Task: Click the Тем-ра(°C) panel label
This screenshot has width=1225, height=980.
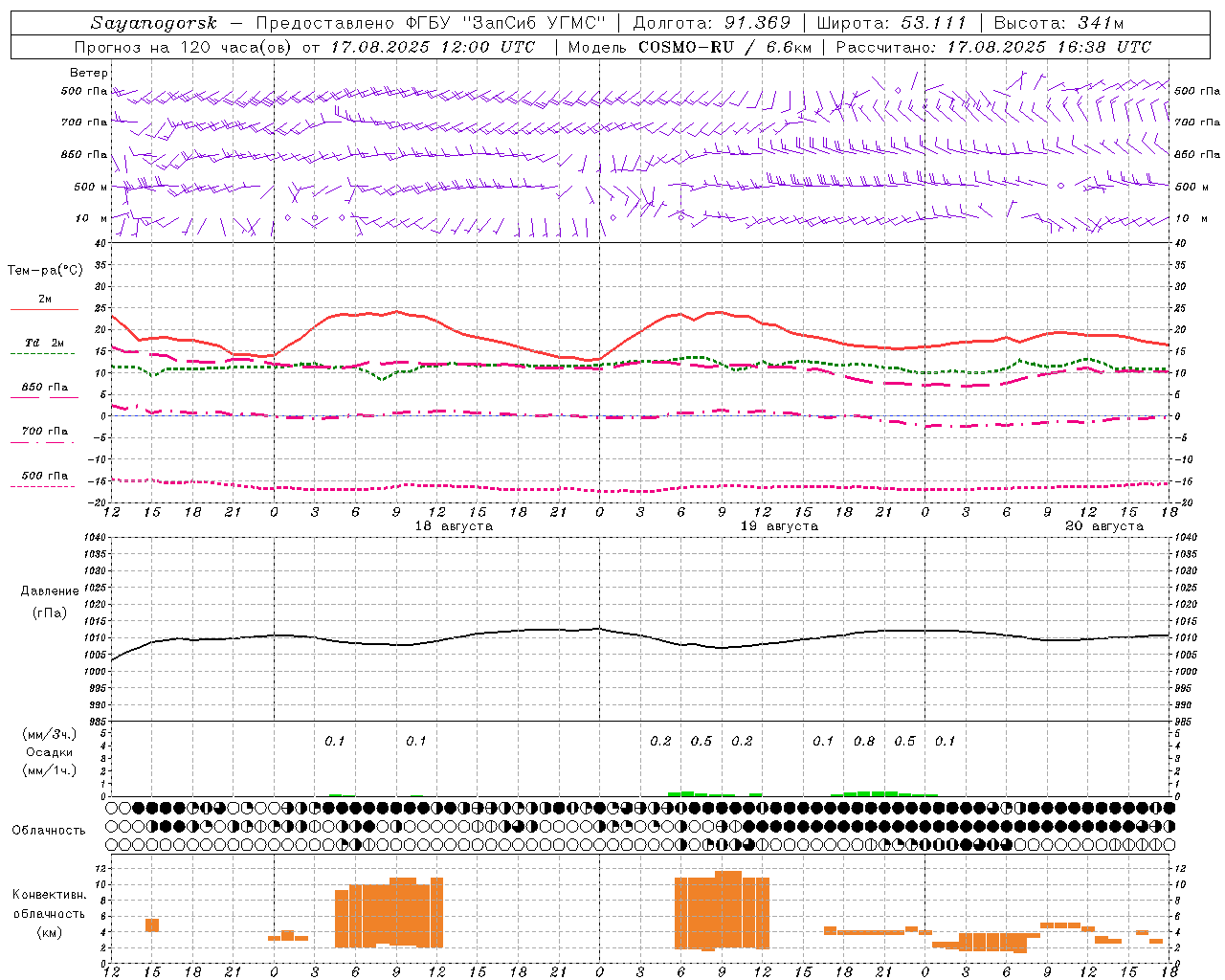Action: pyautogui.click(x=45, y=271)
